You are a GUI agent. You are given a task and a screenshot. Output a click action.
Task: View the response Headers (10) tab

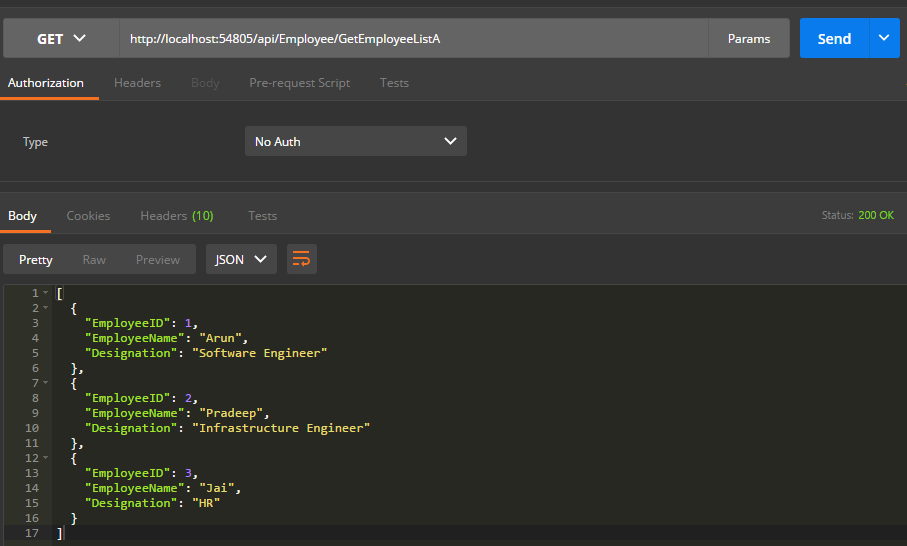pos(176,216)
